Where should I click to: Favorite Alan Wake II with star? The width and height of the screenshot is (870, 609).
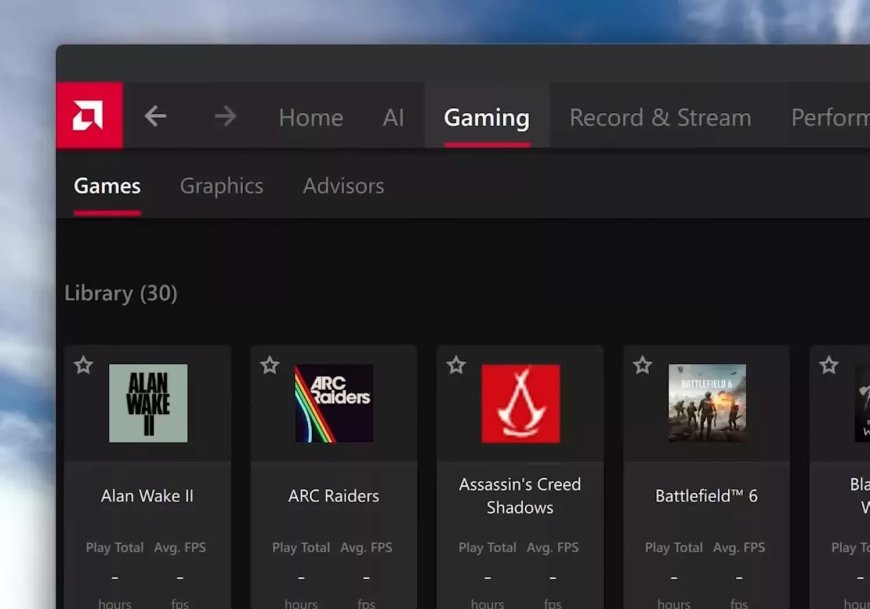83,365
